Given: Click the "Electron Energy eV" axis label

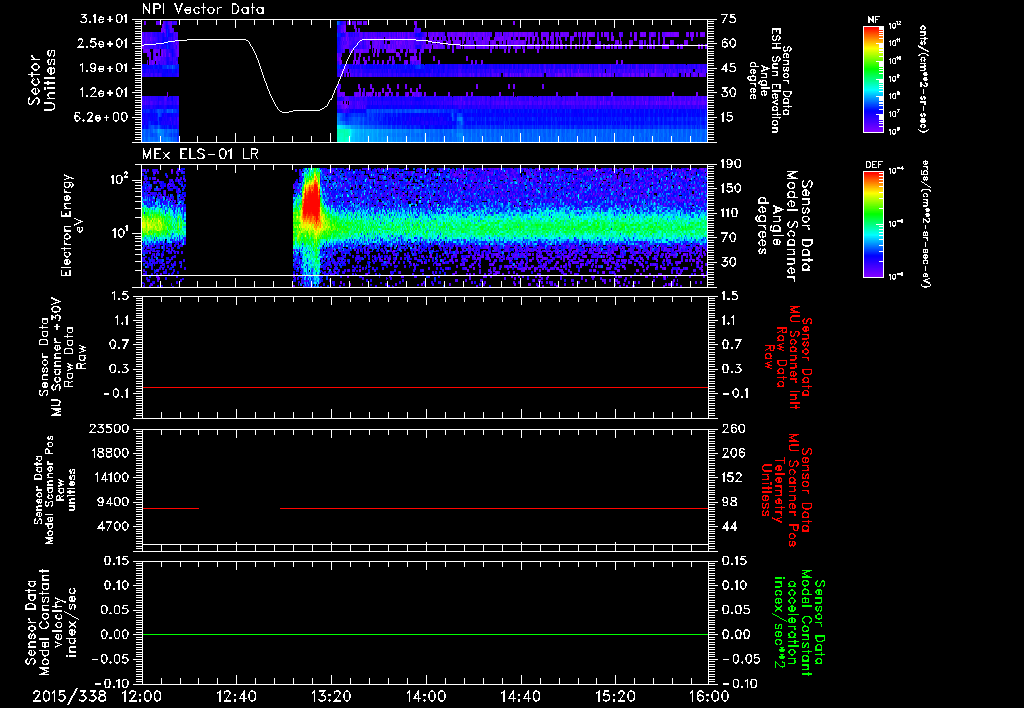Looking at the screenshot, I should click(x=72, y=225).
